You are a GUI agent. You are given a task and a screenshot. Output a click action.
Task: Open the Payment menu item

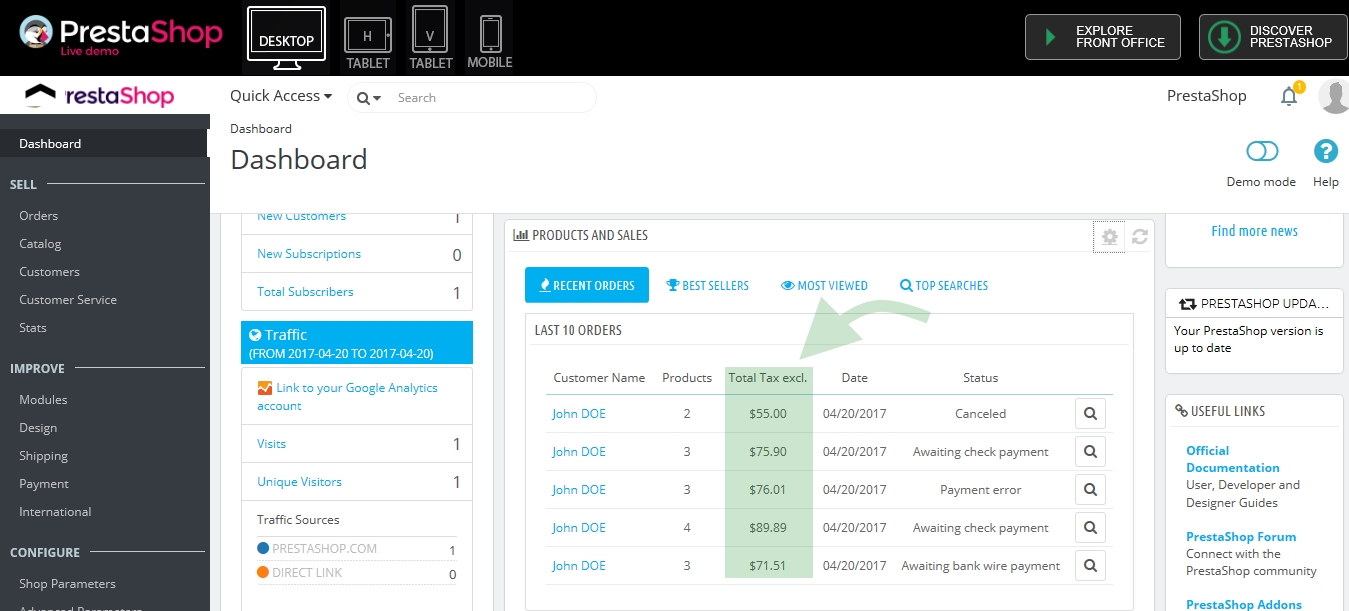[x=44, y=483]
